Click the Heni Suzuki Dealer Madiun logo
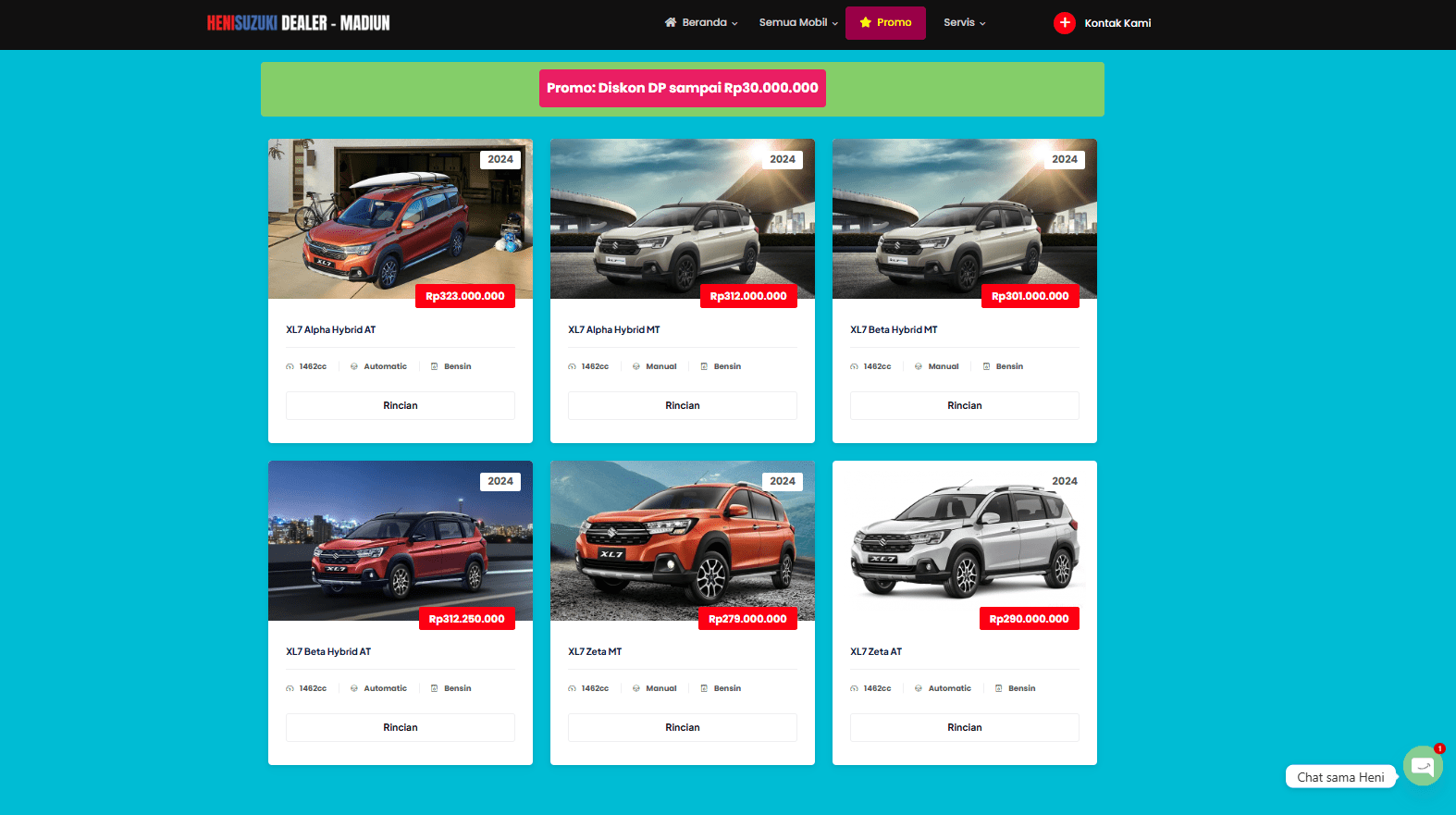 (x=298, y=23)
